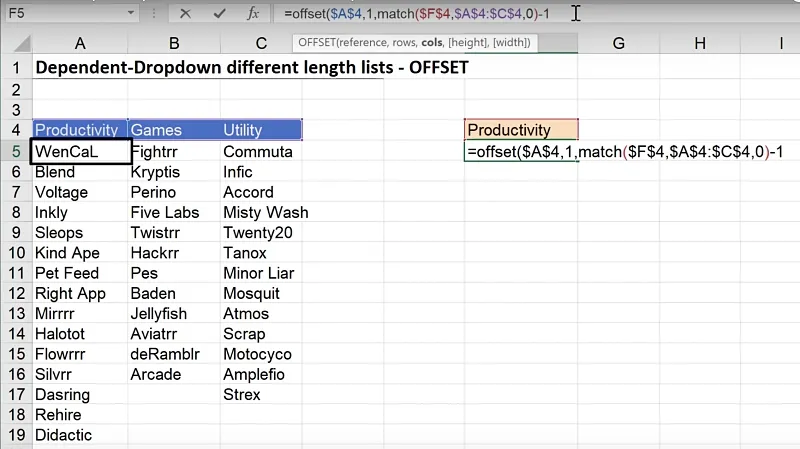Select the Dependent-Dropdown title cell
The width and height of the screenshot is (800, 449).
[x=250, y=69]
